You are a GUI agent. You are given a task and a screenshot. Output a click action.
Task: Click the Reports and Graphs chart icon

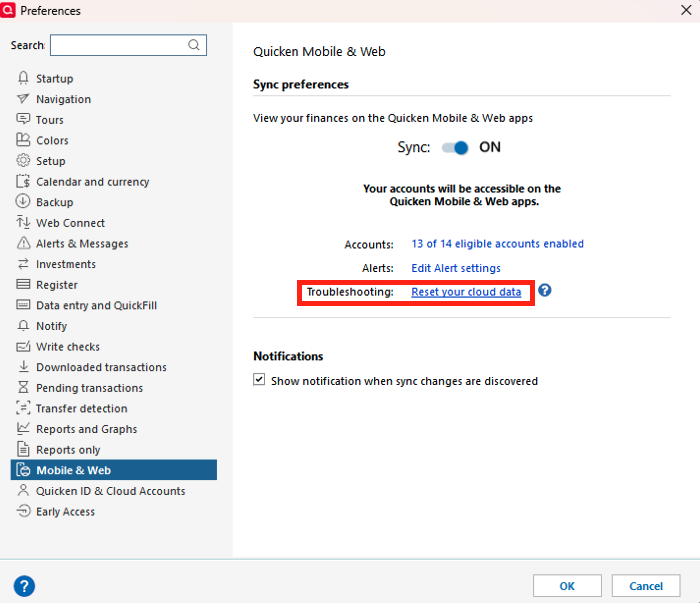tap(23, 428)
